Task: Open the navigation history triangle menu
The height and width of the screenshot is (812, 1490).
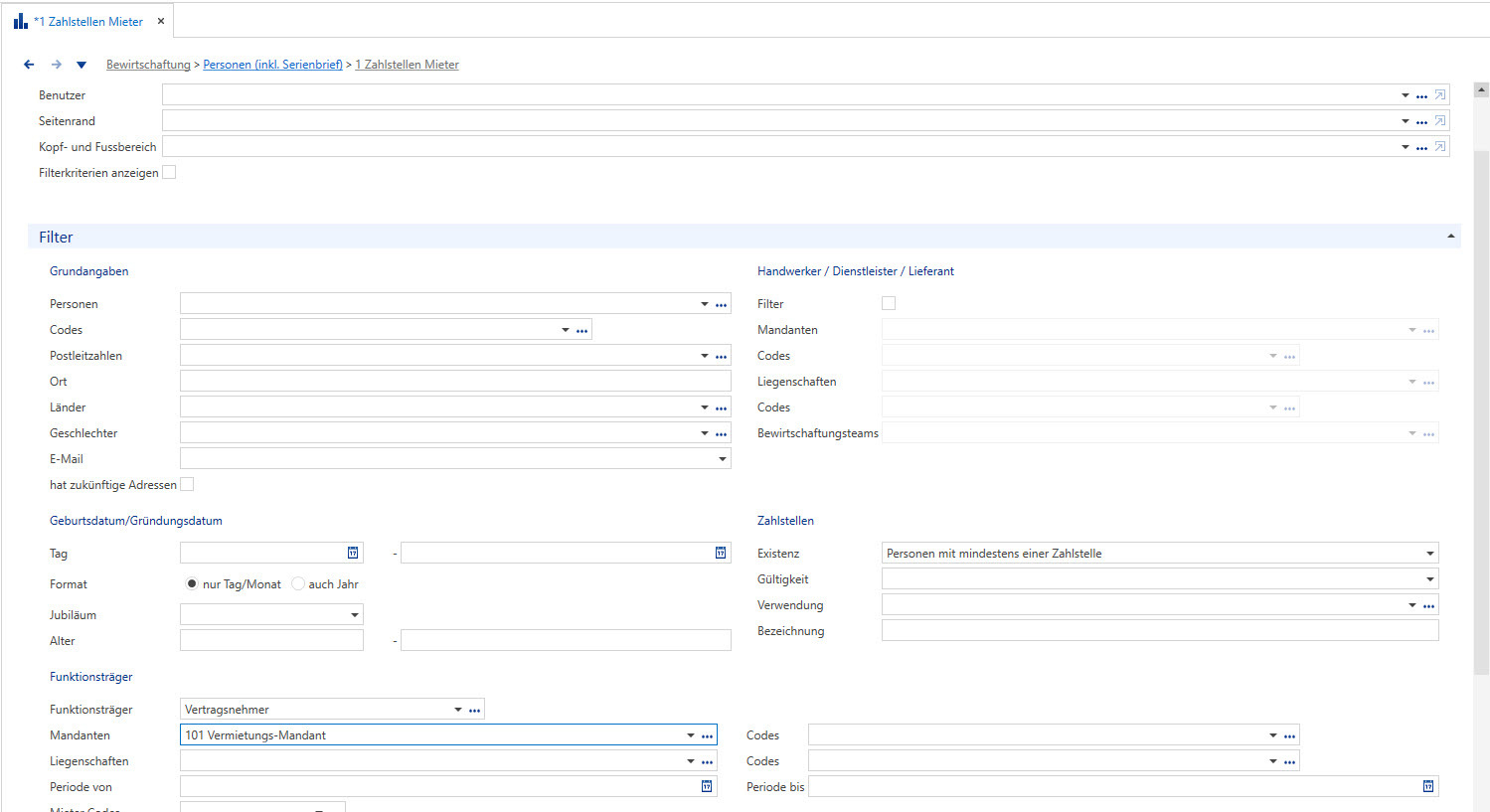Action: (x=82, y=66)
